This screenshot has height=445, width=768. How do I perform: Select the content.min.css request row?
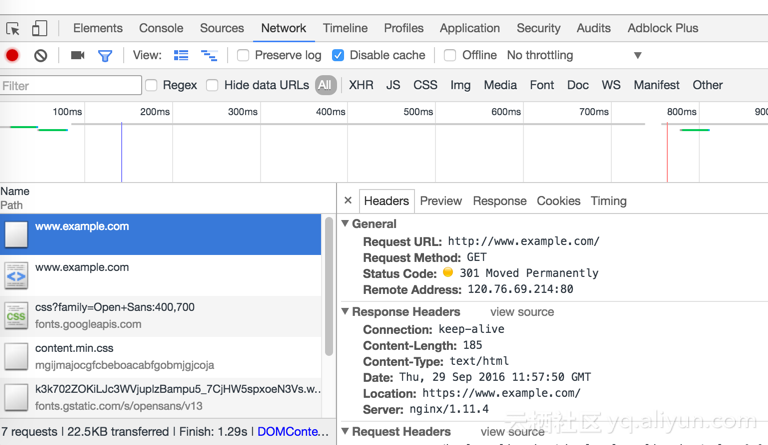(x=161, y=357)
